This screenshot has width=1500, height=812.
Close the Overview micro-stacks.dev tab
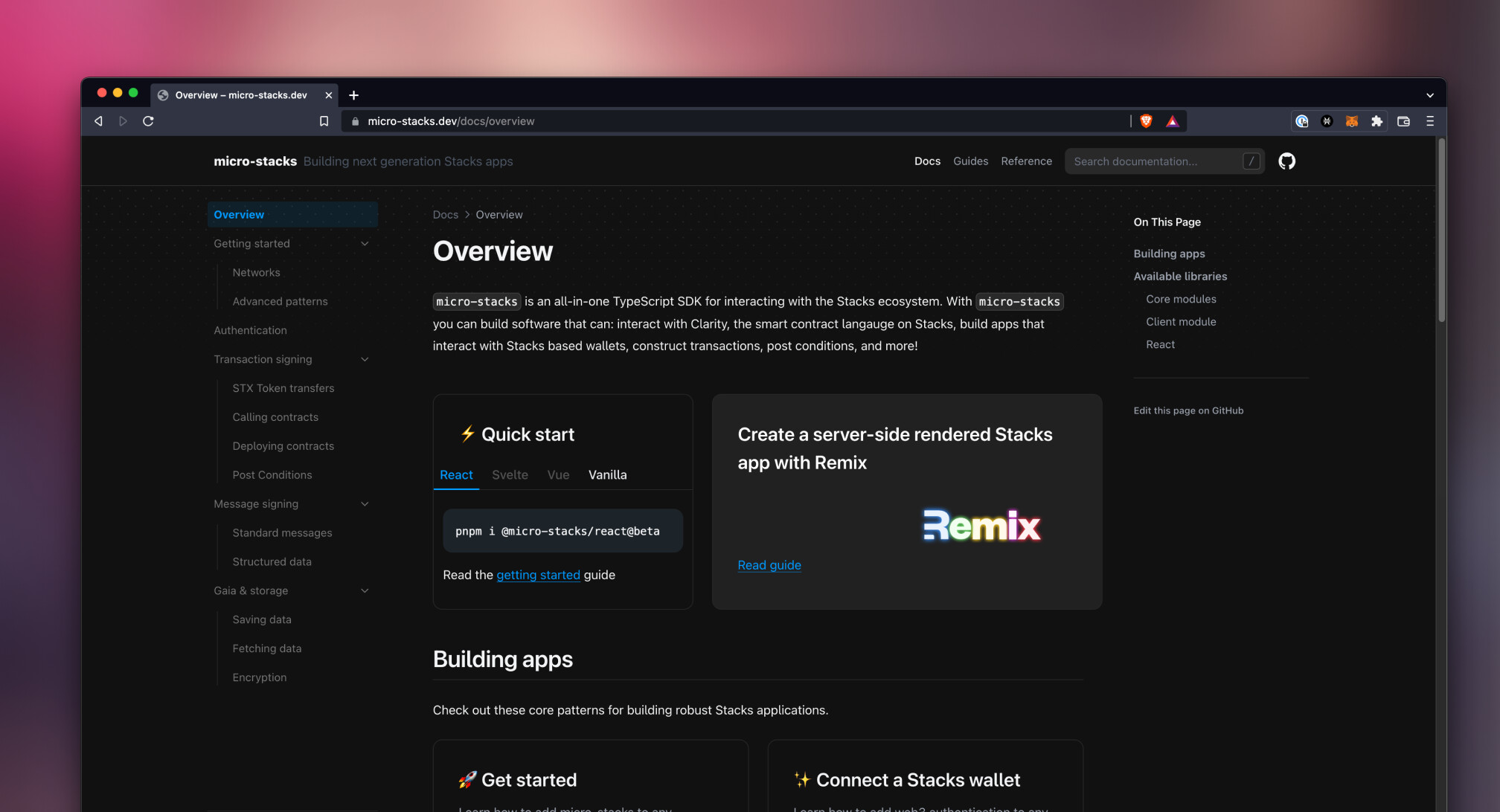[x=328, y=95]
